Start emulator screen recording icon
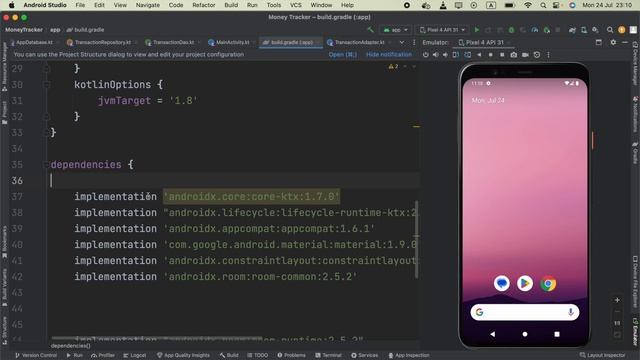This screenshot has height=360, width=640. click(525, 55)
